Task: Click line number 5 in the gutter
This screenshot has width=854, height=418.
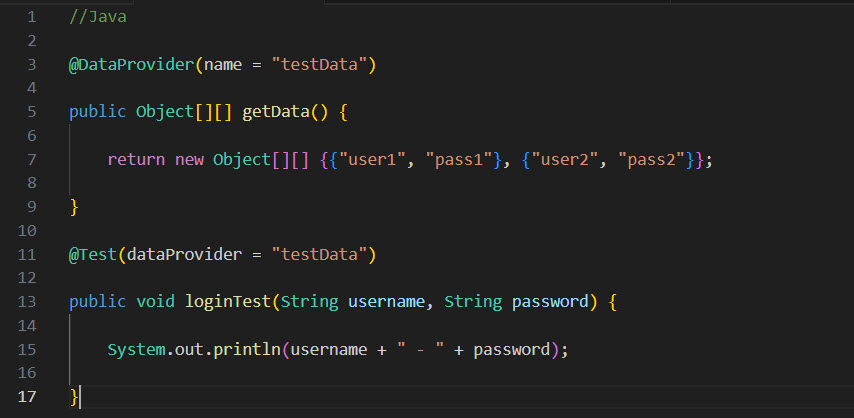Action: (x=32, y=112)
